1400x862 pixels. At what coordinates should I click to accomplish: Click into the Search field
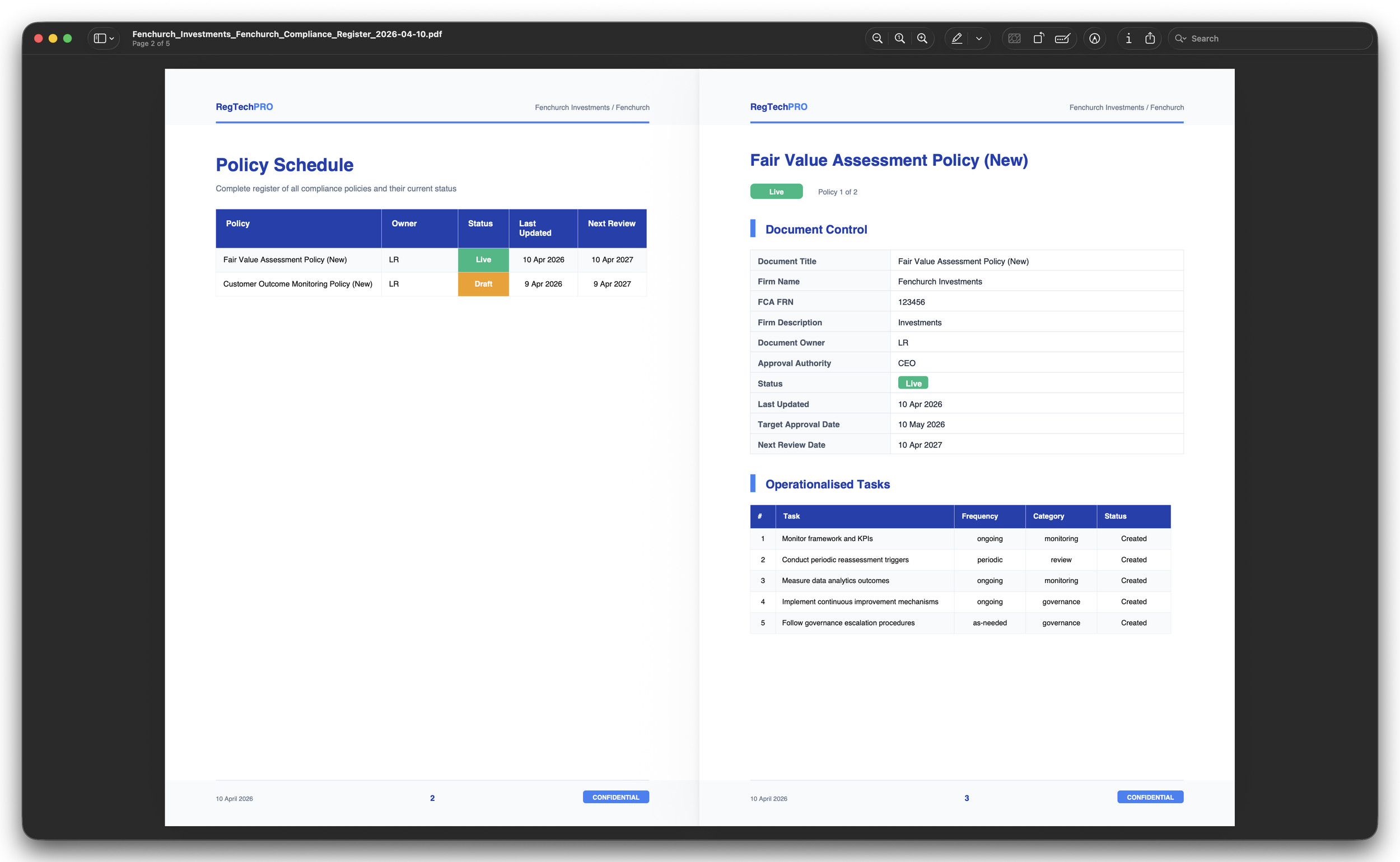(x=1277, y=38)
